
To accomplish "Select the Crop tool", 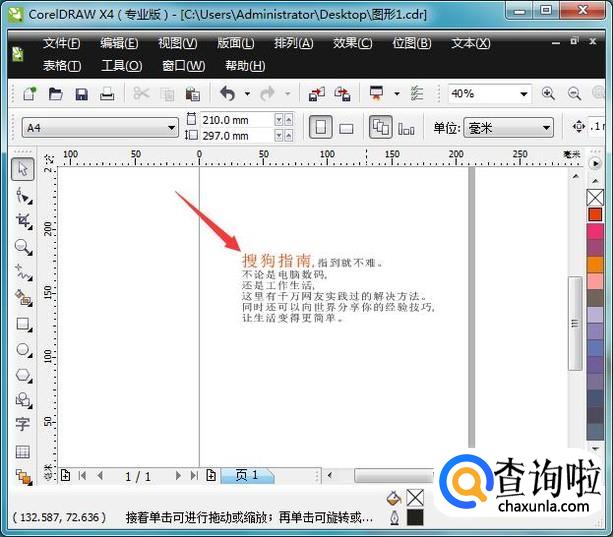I will (23, 221).
